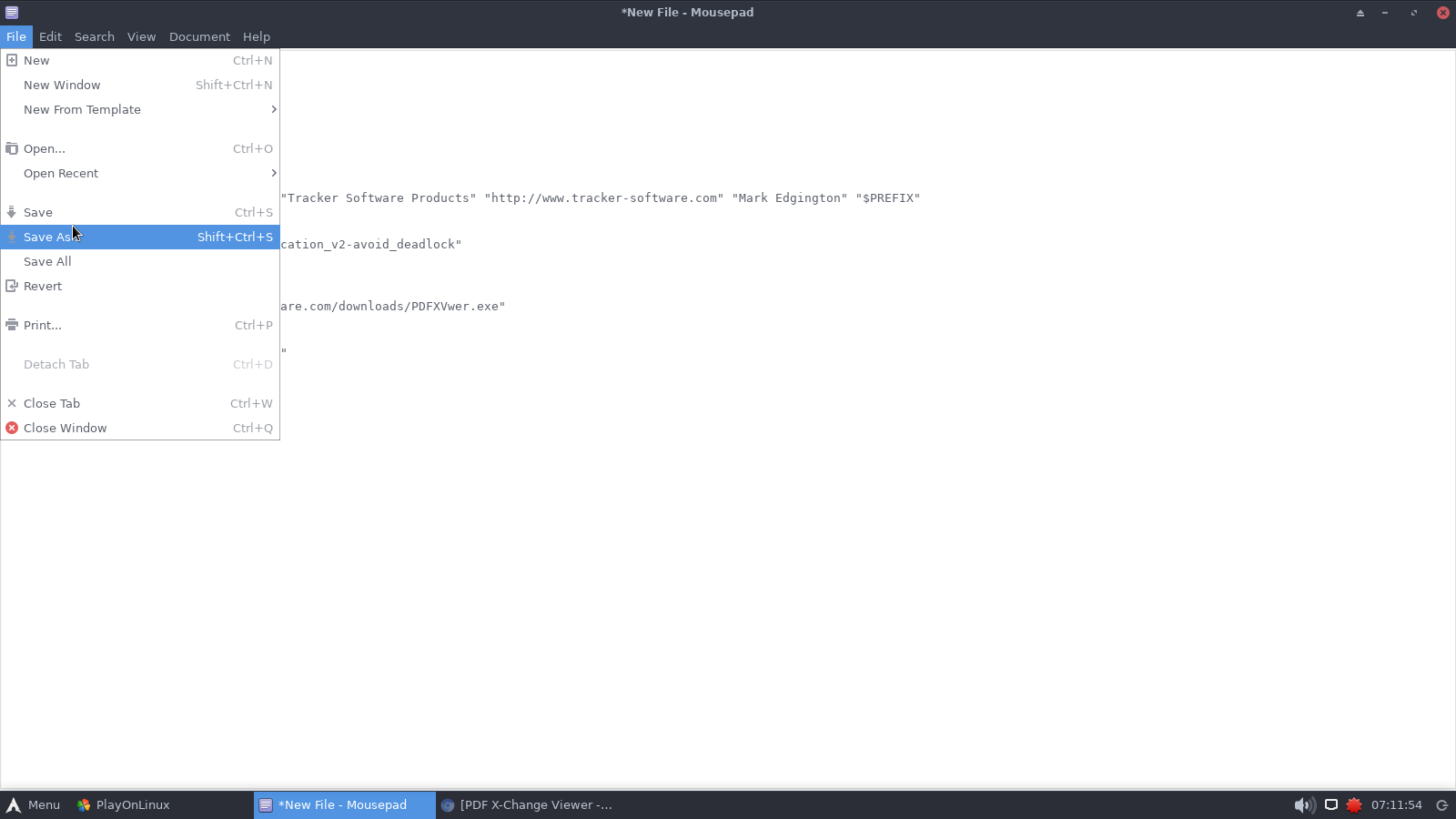Image resolution: width=1456 pixels, height=819 pixels.
Task: Click the X icon beside Close Tab
Action: [x=12, y=403]
